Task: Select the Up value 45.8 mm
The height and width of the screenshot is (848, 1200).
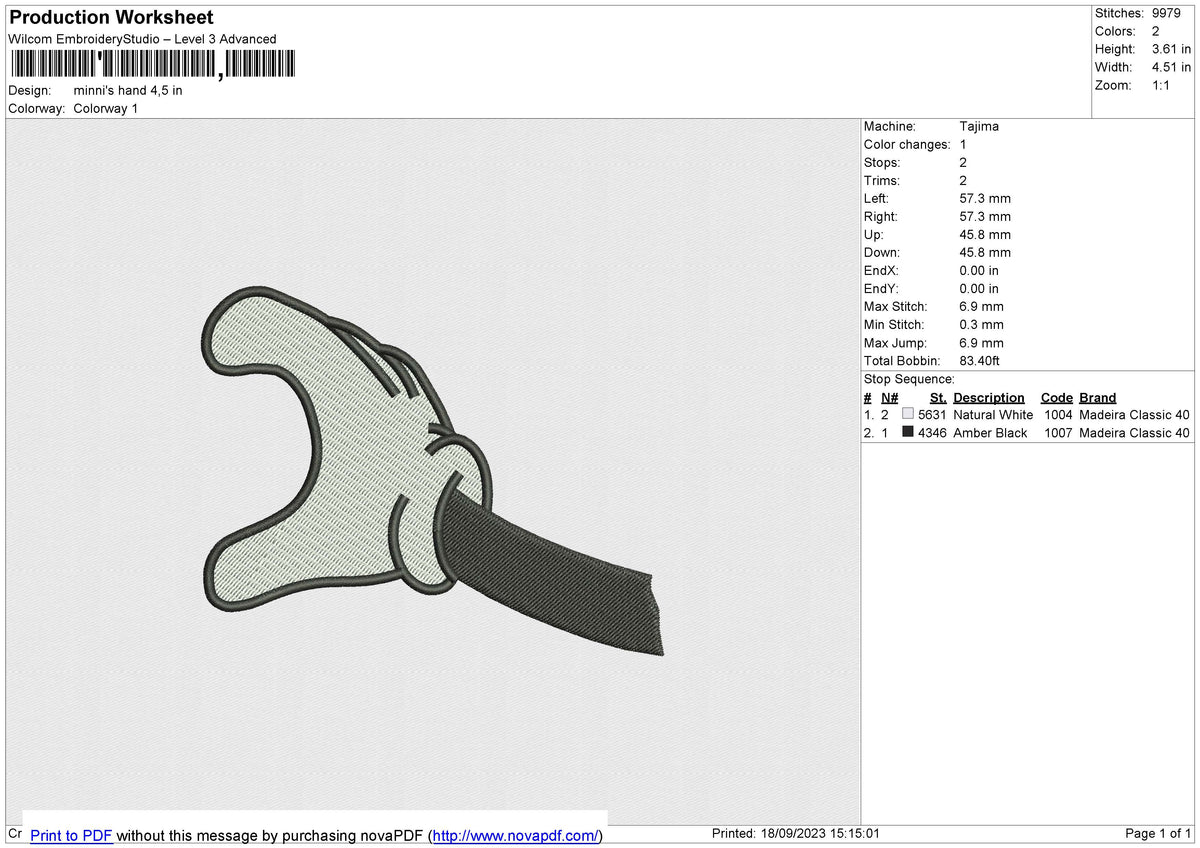Action: [985, 234]
